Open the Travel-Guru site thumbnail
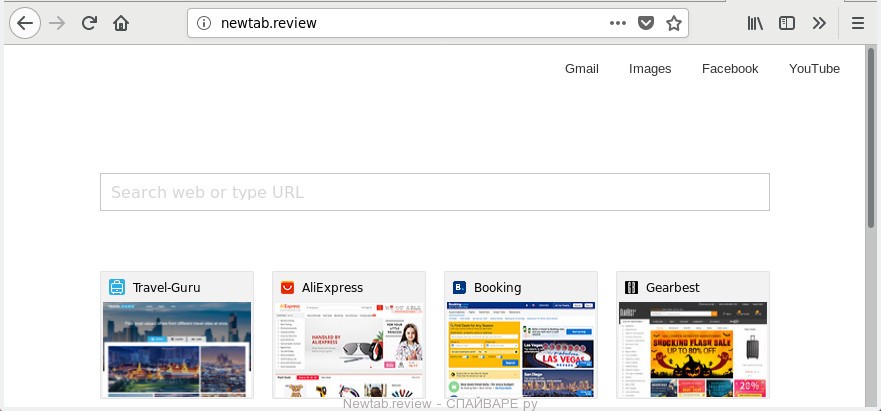Image resolution: width=881 pixels, height=411 pixels. pyautogui.click(x=177, y=350)
